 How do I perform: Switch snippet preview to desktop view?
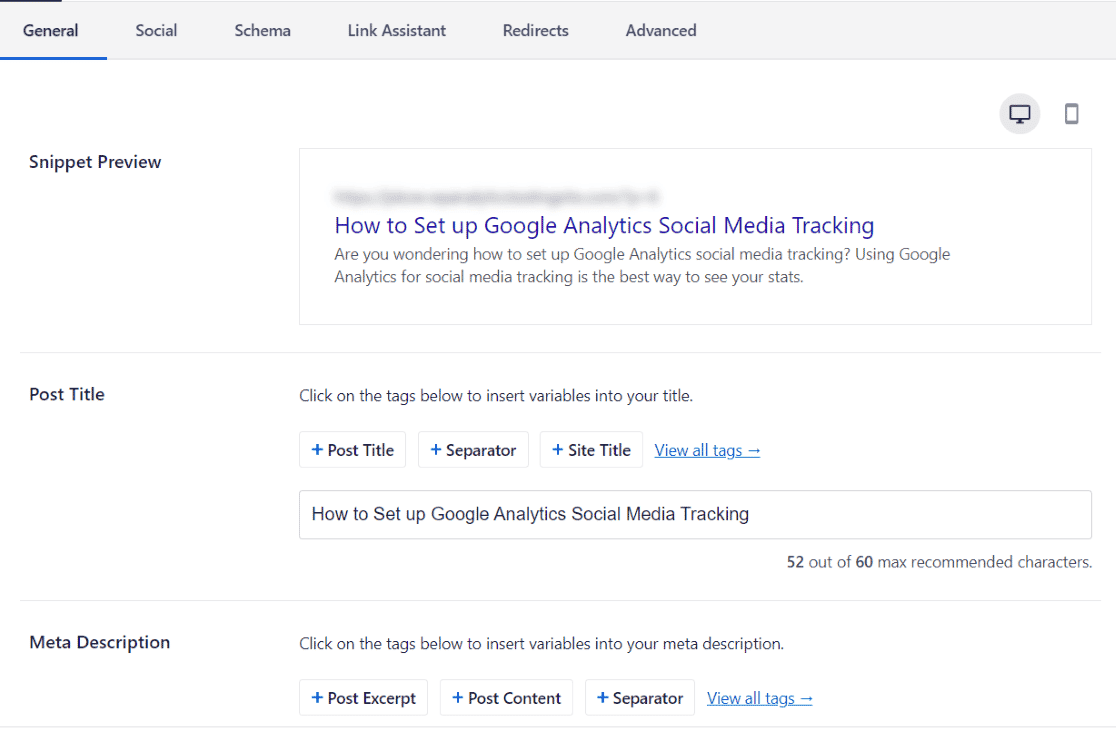pyautogui.click(x=1019, y=113)
